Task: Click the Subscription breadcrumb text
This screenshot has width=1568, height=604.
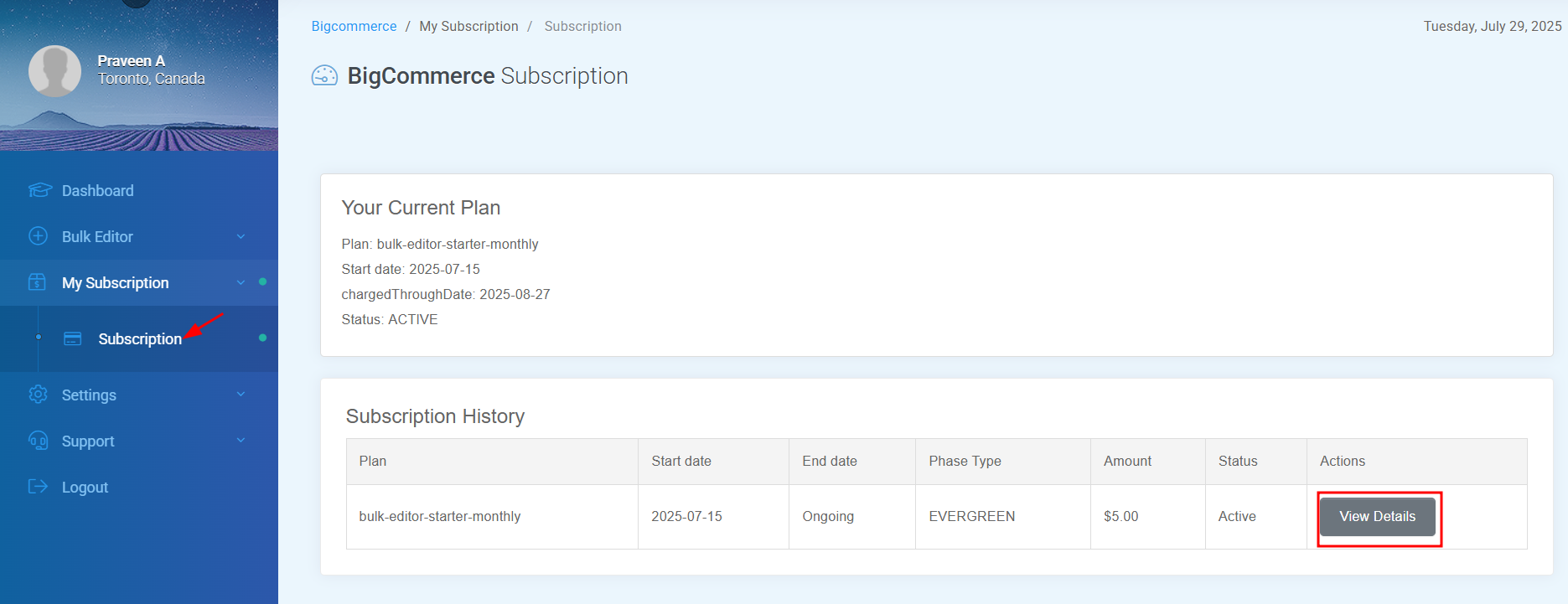Action: click(x=582, y=26)
